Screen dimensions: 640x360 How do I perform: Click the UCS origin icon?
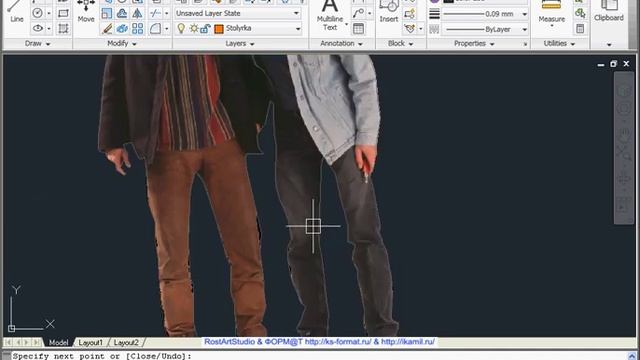(x=11, y=328)
